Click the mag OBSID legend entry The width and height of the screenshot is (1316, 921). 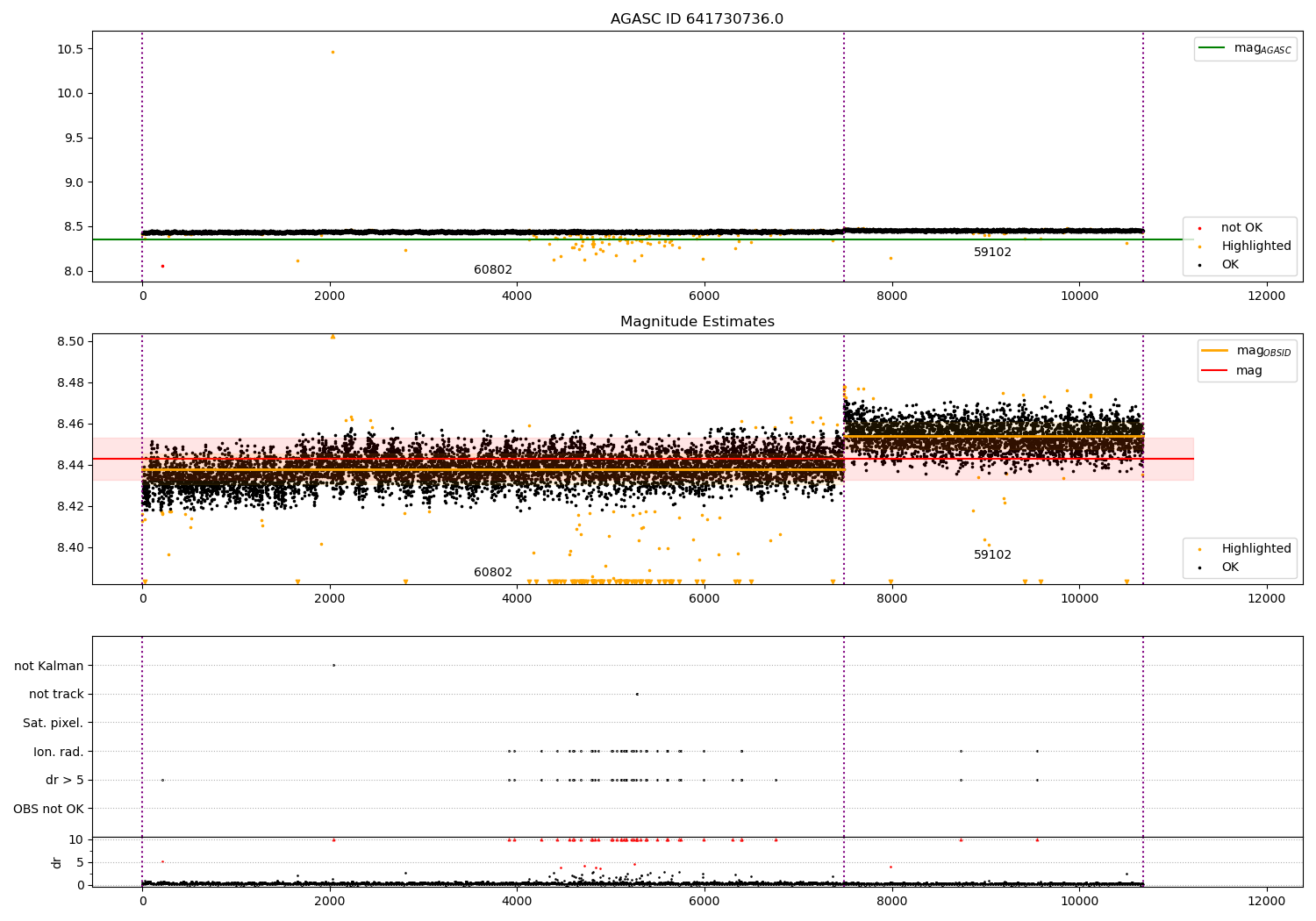[1246, 351]
